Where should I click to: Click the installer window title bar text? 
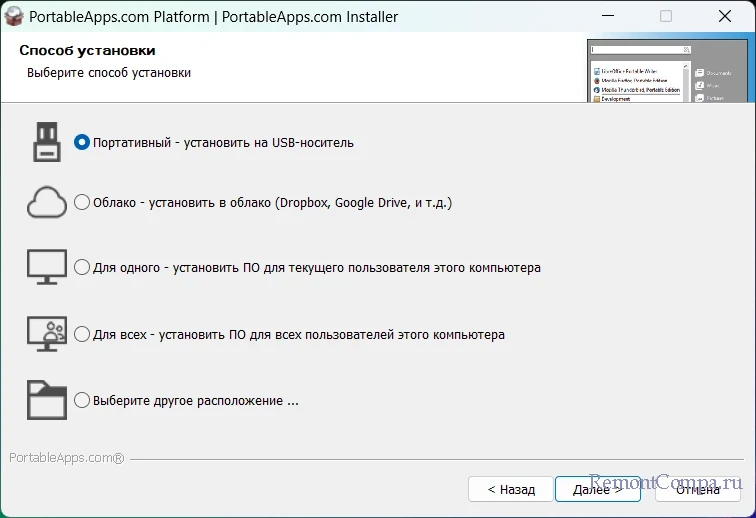(216, 17)
